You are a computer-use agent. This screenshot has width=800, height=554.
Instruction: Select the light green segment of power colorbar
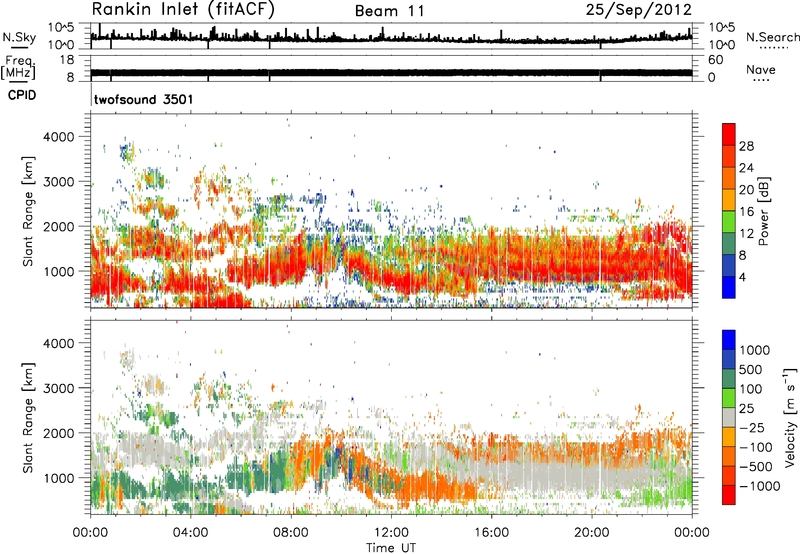click(729, 221)
